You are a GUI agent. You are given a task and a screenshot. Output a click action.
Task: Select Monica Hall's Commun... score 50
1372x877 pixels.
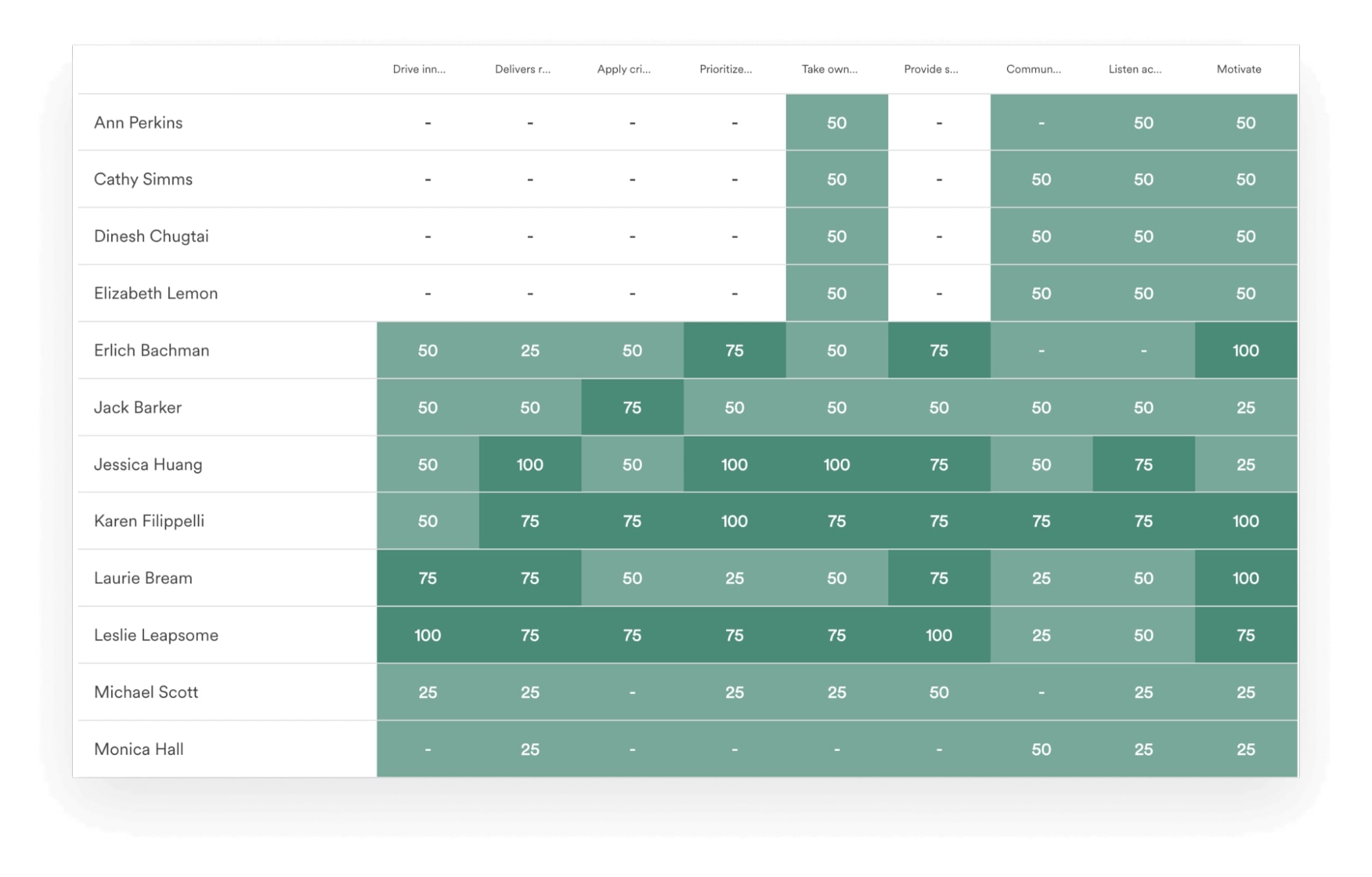(x=1040, y=749)
